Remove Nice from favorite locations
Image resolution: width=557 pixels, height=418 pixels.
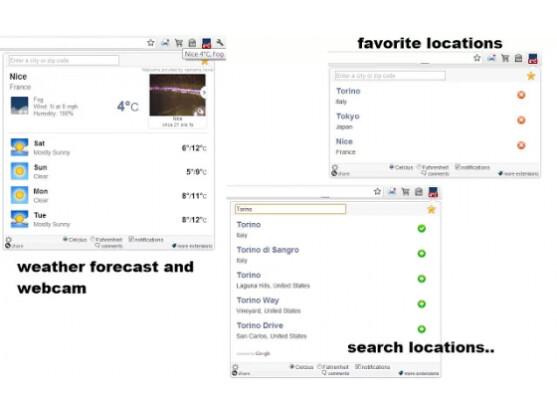[x=521, y=145]
